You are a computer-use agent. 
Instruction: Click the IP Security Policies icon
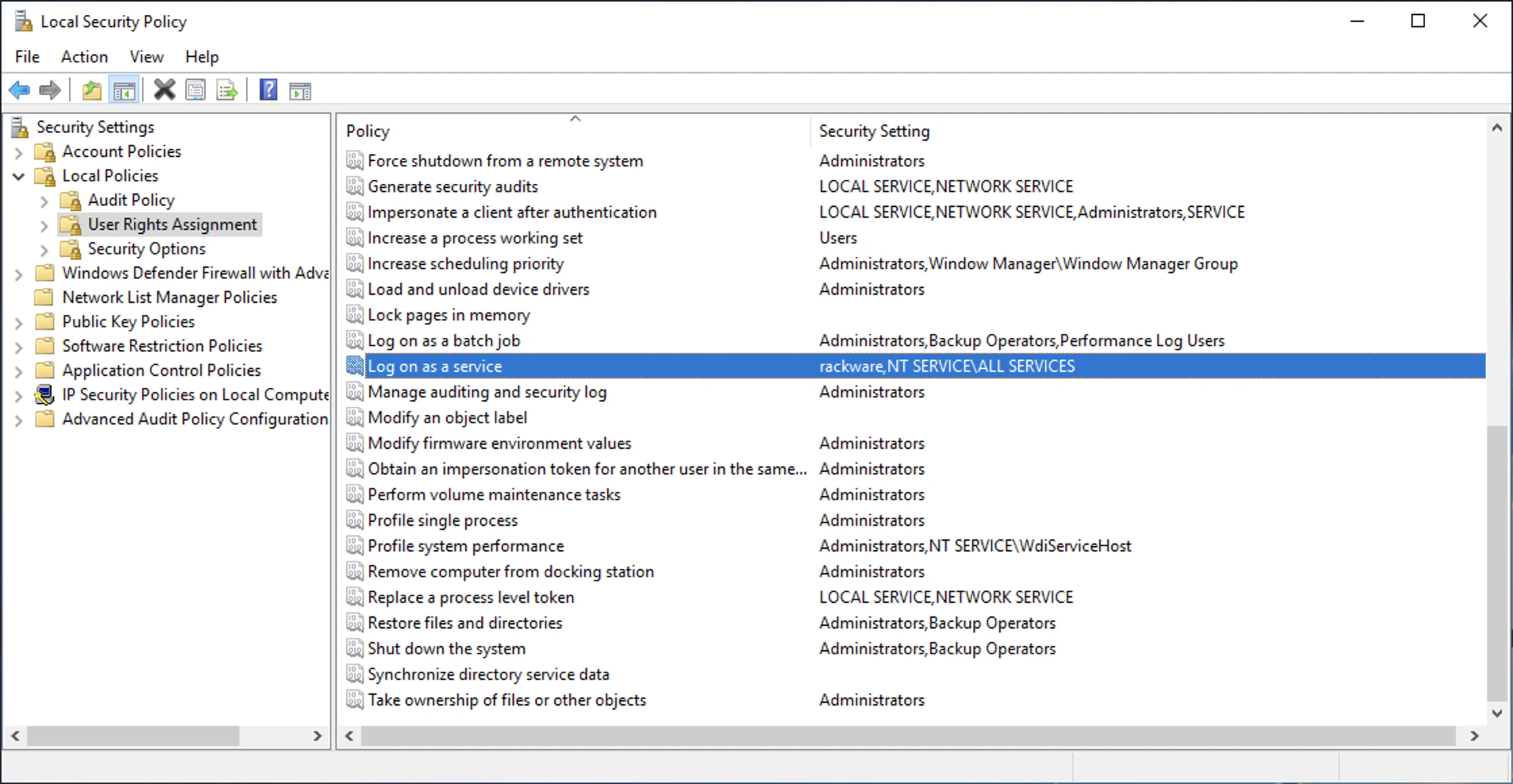45,395
